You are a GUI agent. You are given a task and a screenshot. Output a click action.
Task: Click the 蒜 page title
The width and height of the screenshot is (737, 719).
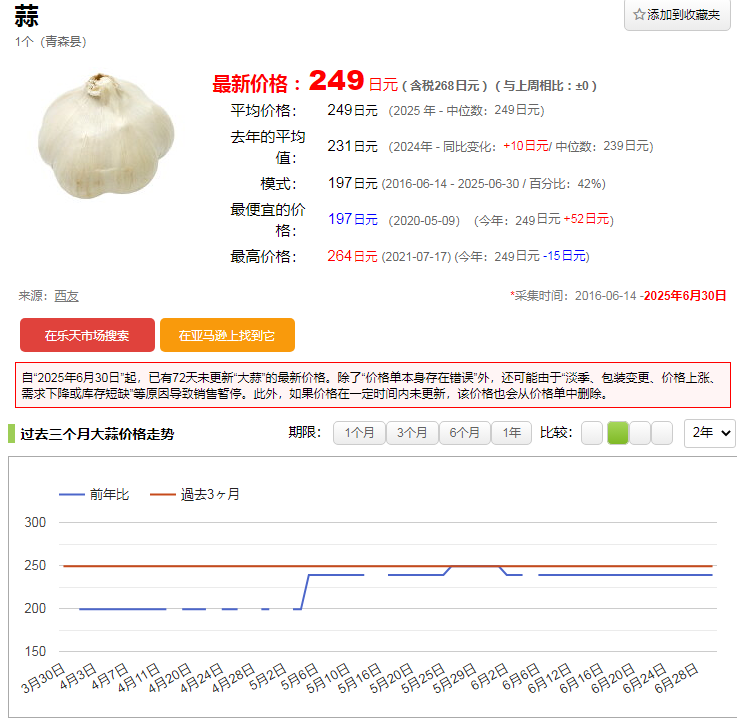click(26, 16)
